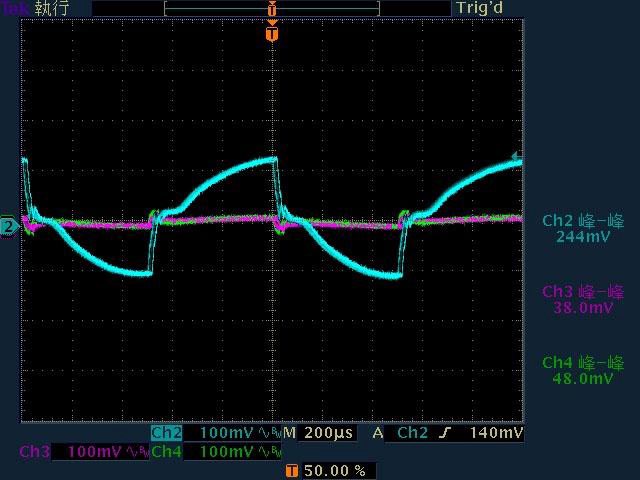Click the record view bar at top
Screen dimensions: 640x480
point(272,8)
